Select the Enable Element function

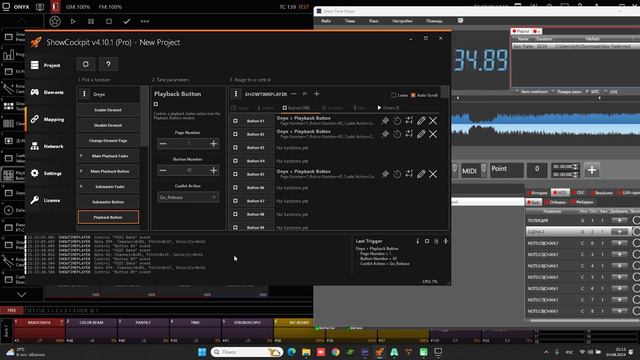tap(108, 110)
